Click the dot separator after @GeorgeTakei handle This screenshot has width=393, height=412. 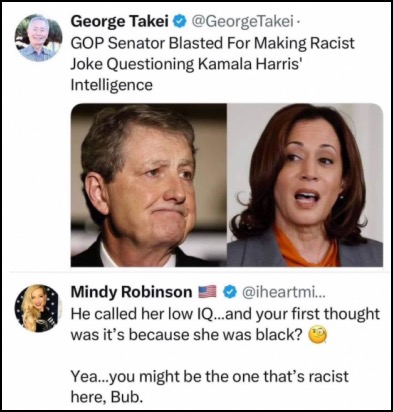tap(298, 23)
